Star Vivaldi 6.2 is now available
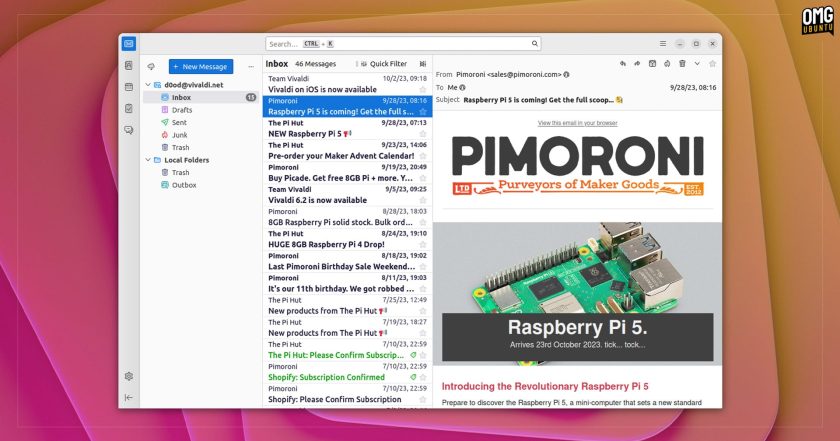840x441 pixels. pos(423,200)
